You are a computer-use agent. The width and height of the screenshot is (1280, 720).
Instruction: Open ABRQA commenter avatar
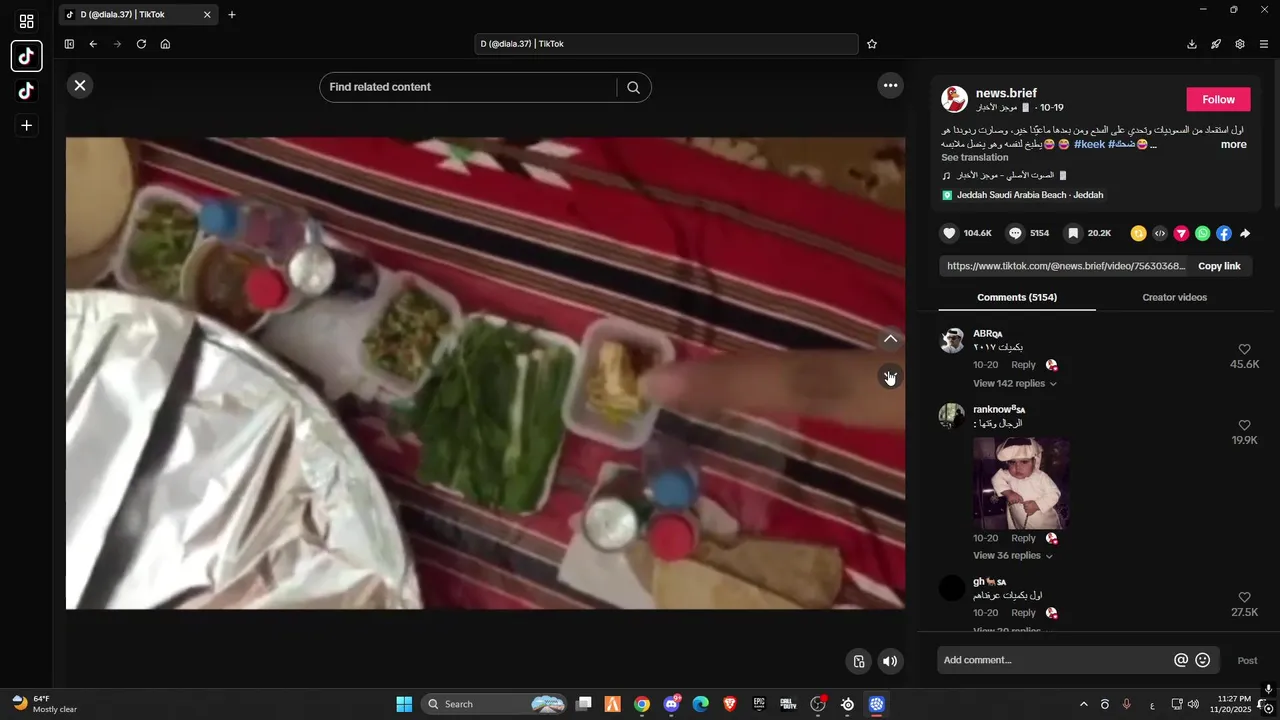point(952,340)
